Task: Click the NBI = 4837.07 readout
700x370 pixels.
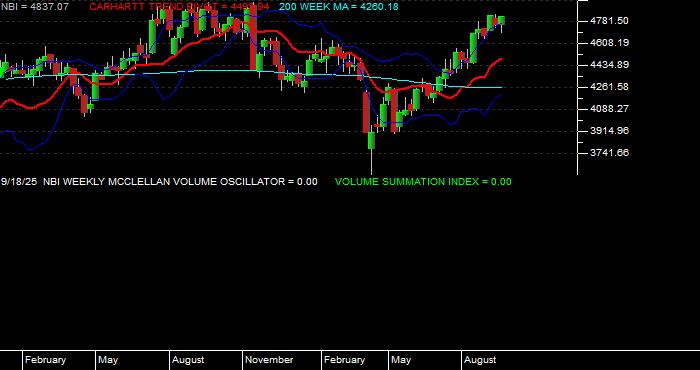Action: pyautogui.click(x=35, y=7)
